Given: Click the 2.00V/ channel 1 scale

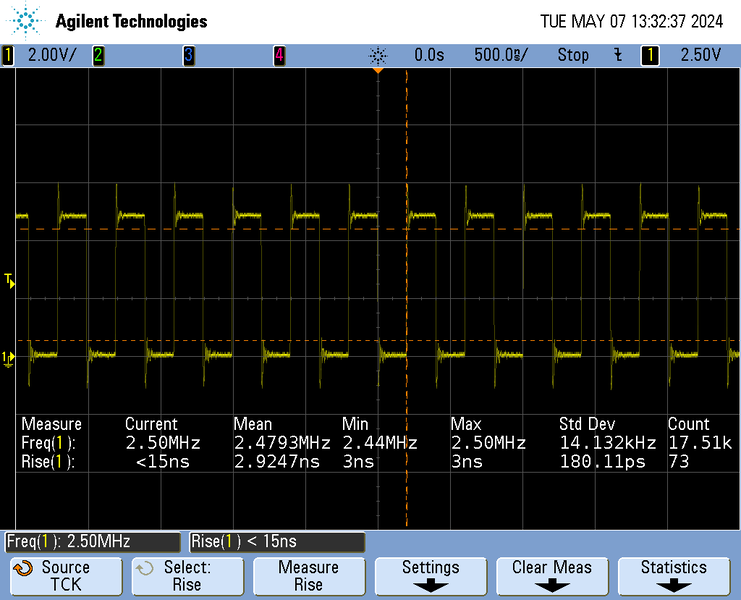Looking at the screenshot, I should point(52,55).
